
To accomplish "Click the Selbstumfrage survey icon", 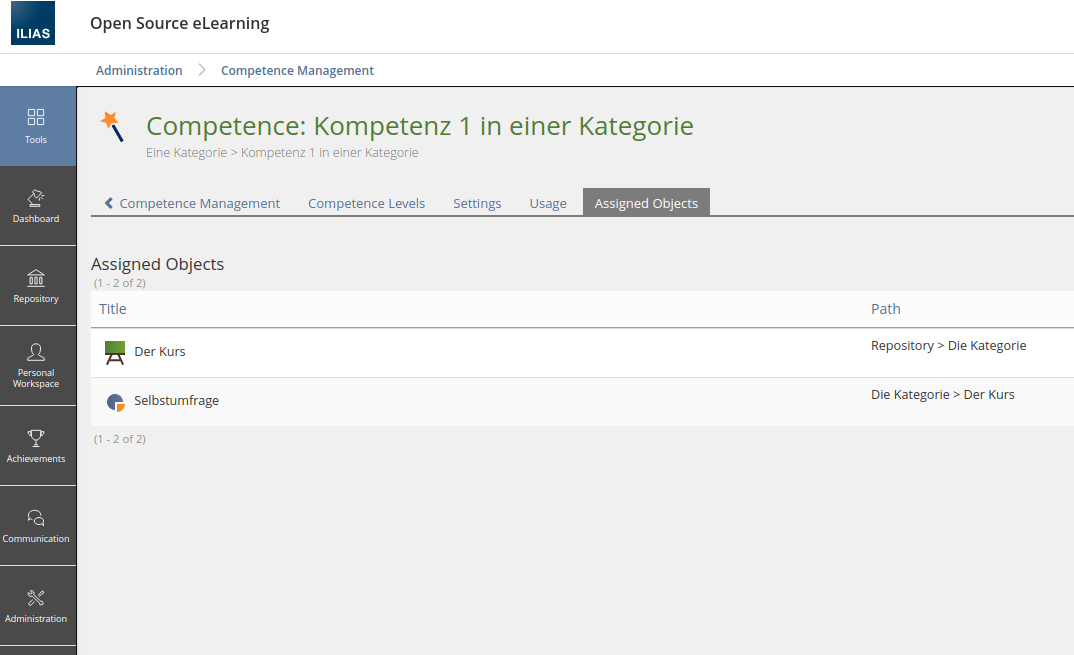I will tap(115, 402).
